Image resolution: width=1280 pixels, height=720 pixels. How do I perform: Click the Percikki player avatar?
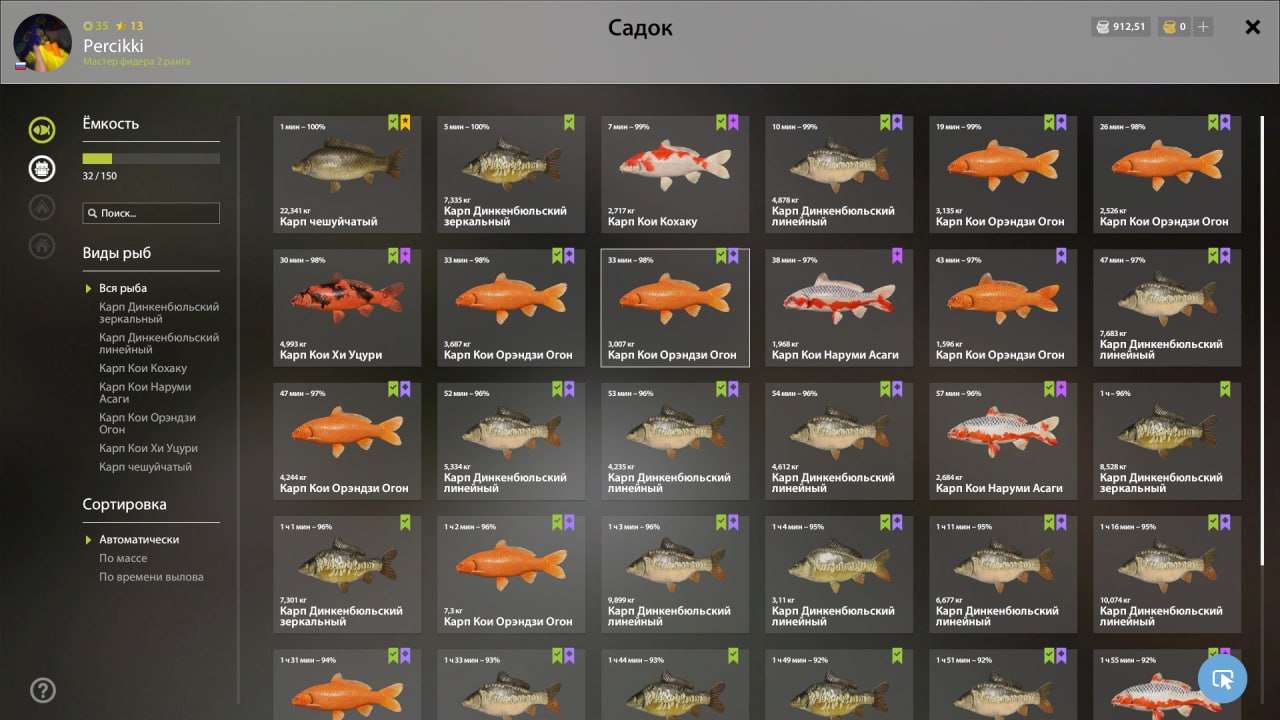click(42, 42)
